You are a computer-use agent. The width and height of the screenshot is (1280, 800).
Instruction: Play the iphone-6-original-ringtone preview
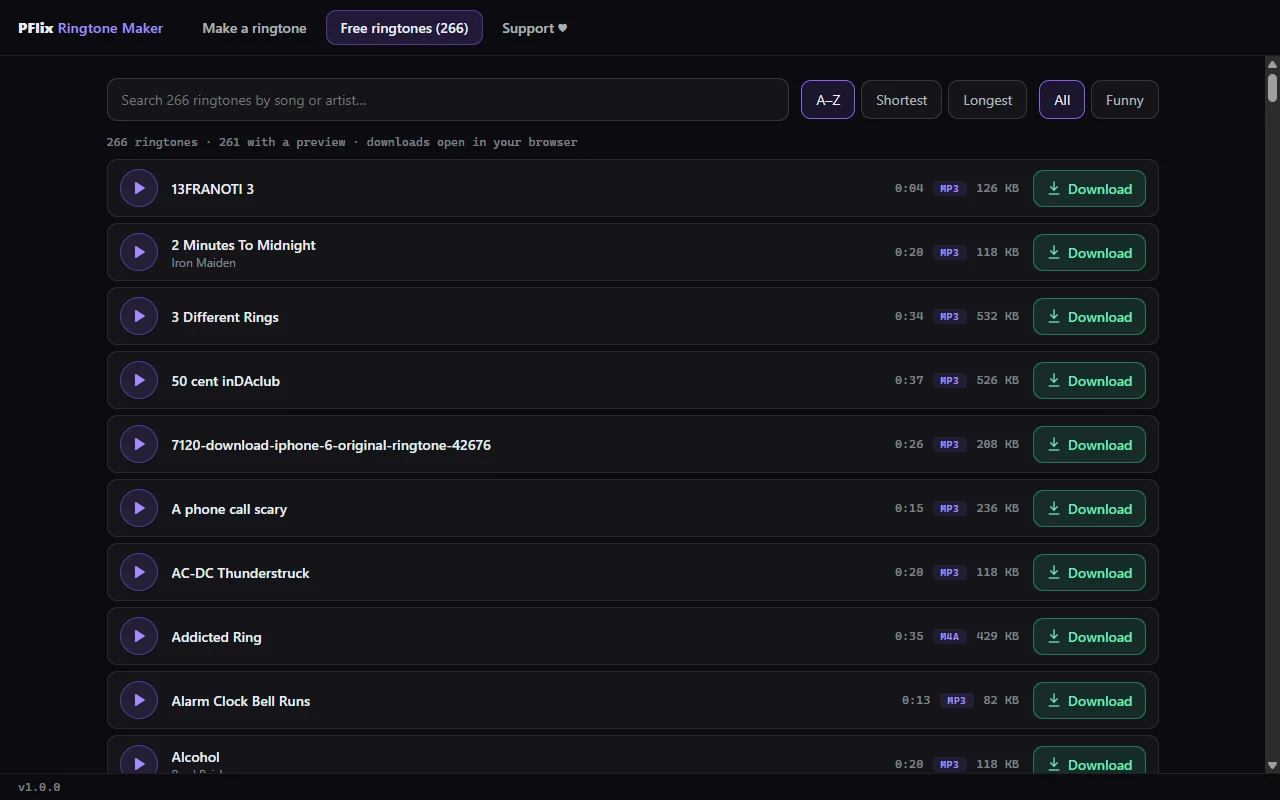pyautogui.click(x=139, y=444)
